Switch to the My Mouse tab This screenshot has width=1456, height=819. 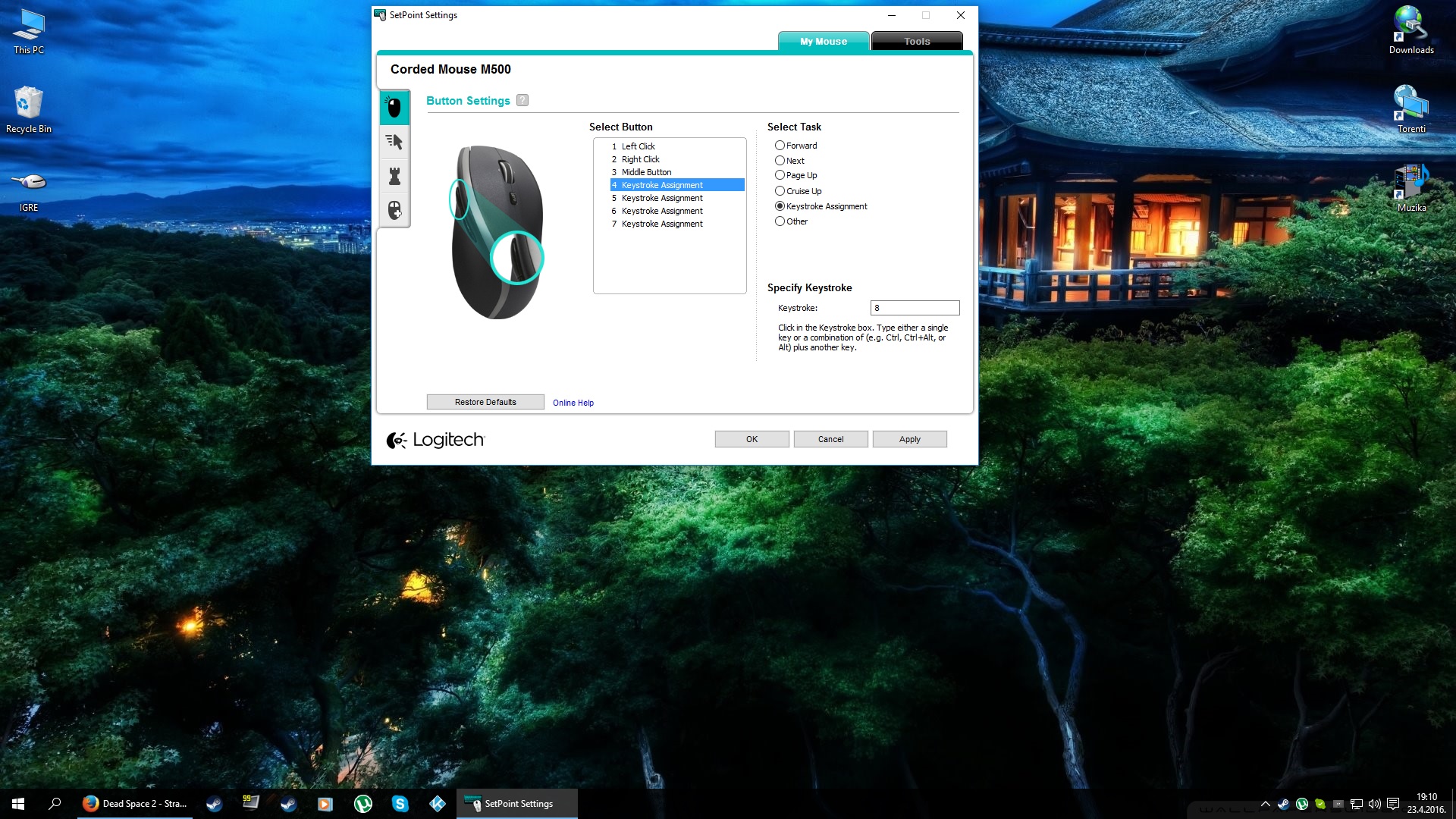pos(824,42)
